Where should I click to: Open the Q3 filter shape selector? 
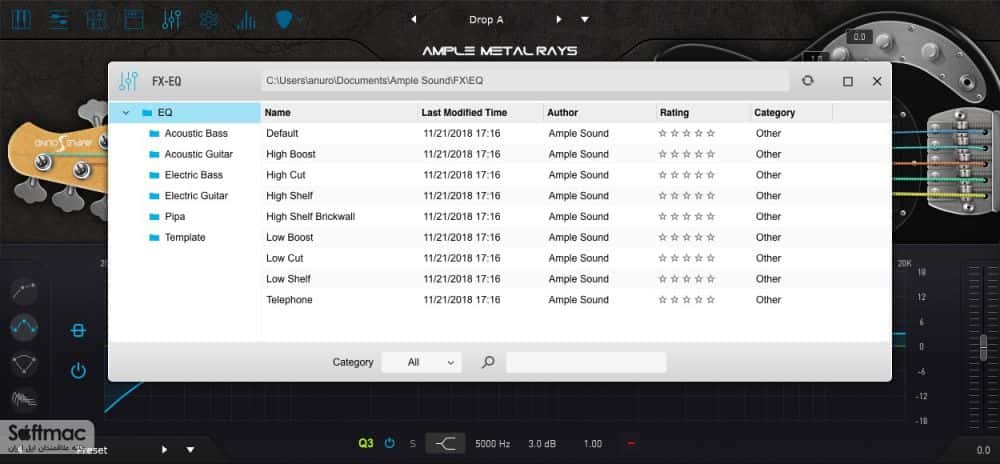pyautogui.click(x=445, y=443)
